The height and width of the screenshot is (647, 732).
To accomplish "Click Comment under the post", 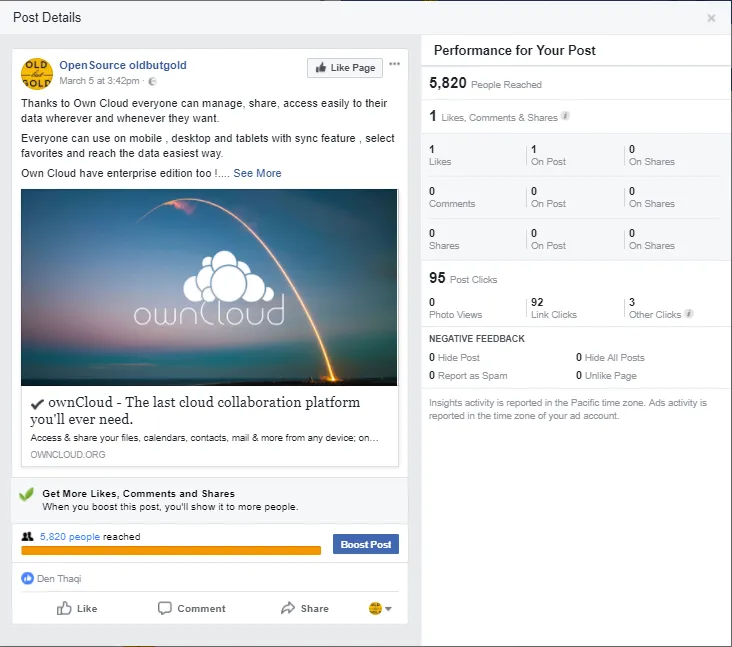I will click(x=191, y=608).
